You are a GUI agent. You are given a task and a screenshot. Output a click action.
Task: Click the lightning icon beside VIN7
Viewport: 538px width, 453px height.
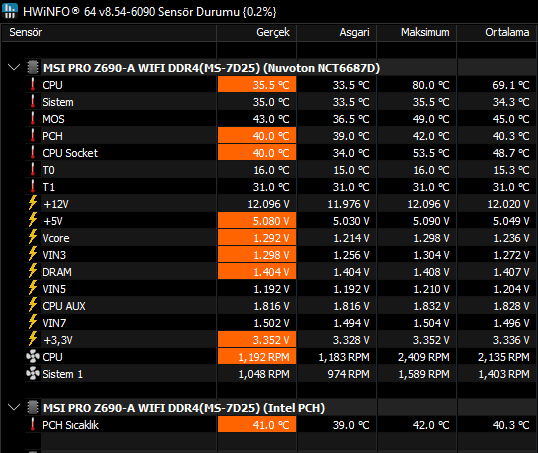tap(33, 322)
